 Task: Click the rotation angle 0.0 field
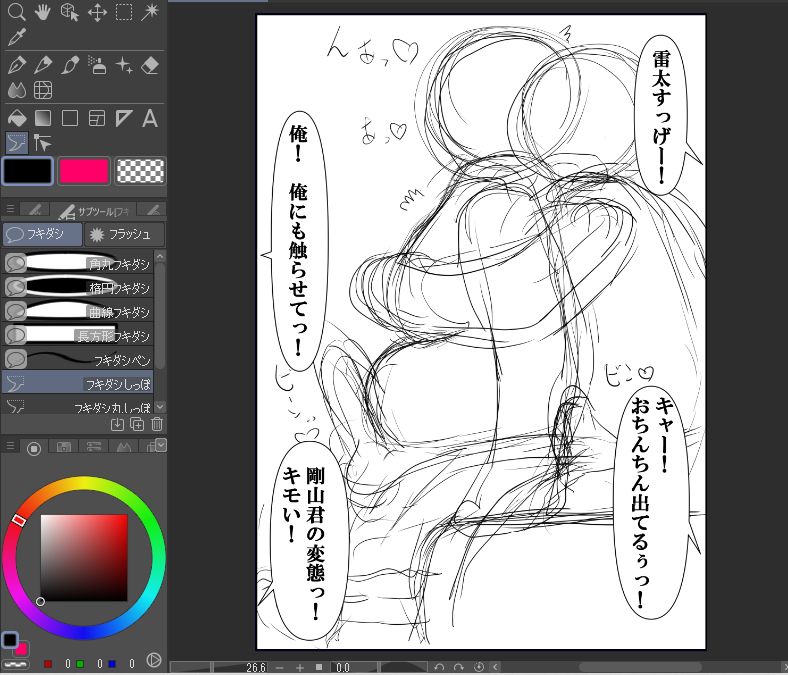coord(343,667)
